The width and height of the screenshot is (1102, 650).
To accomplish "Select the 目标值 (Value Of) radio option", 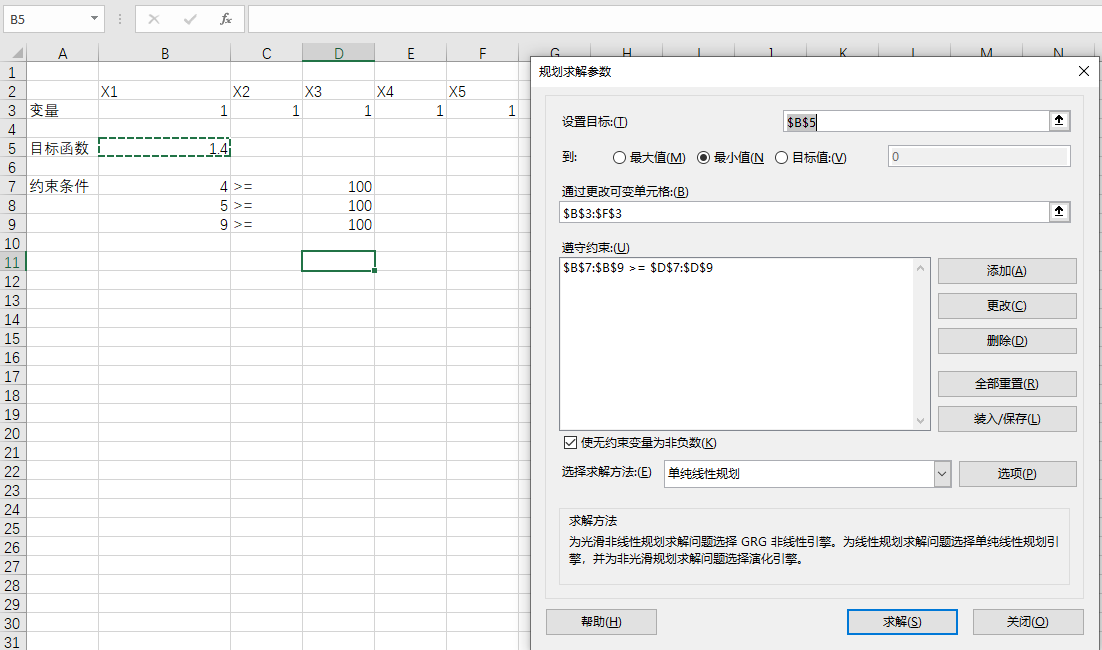I will tap(782, 157).
